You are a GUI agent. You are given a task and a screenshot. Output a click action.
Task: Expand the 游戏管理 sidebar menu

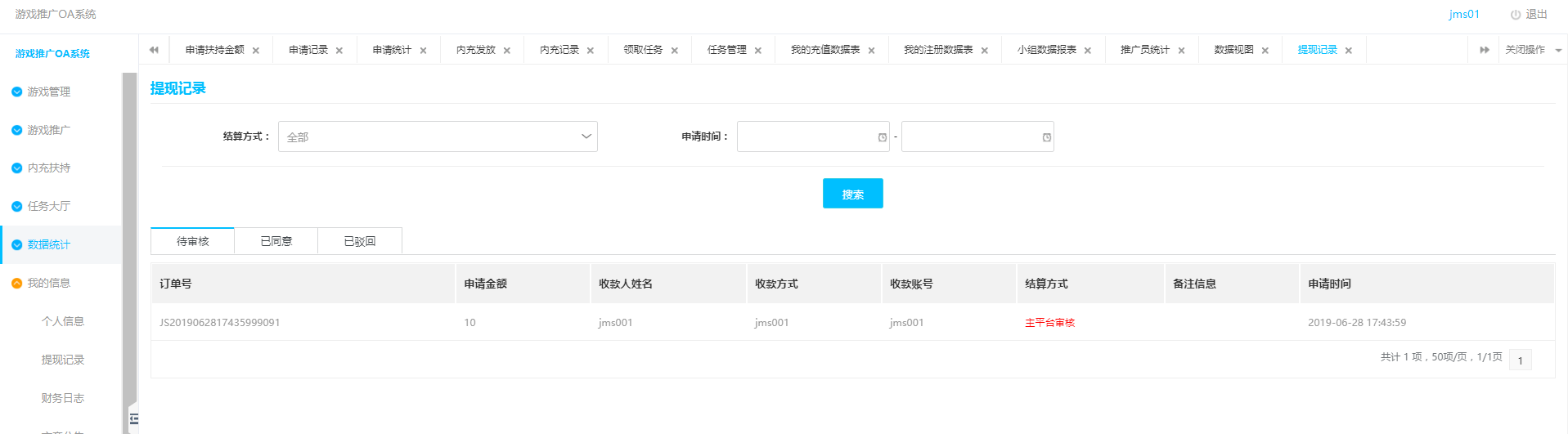49,92
